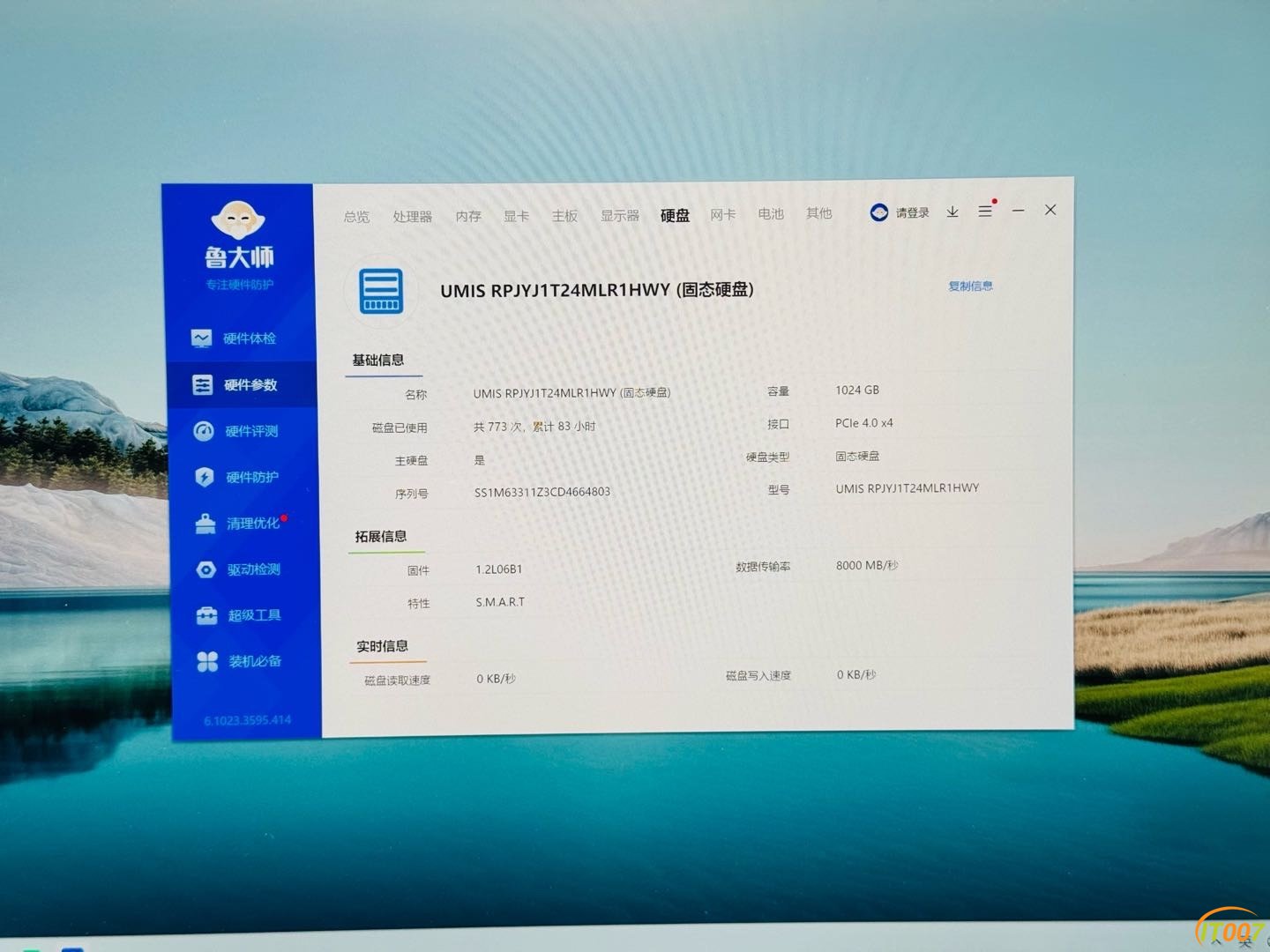The image size is (1270, 952).
Task: Minimize the Lu Dashi window
Action: pos(1018,211)
